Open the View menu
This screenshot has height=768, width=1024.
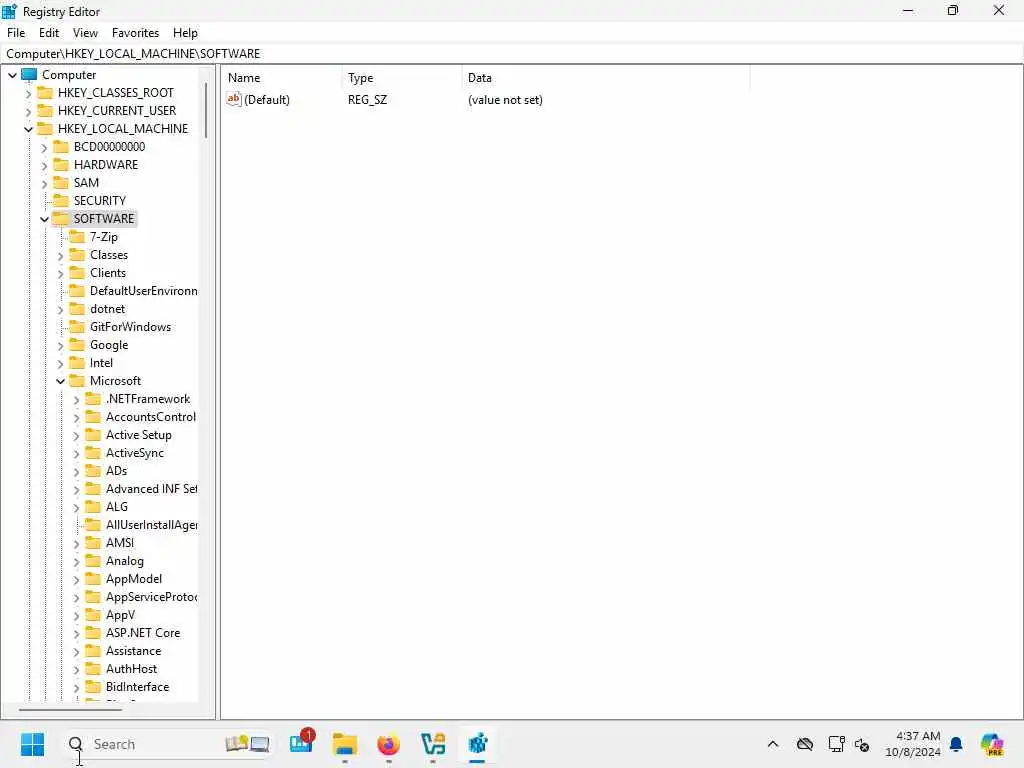point(85,33)
